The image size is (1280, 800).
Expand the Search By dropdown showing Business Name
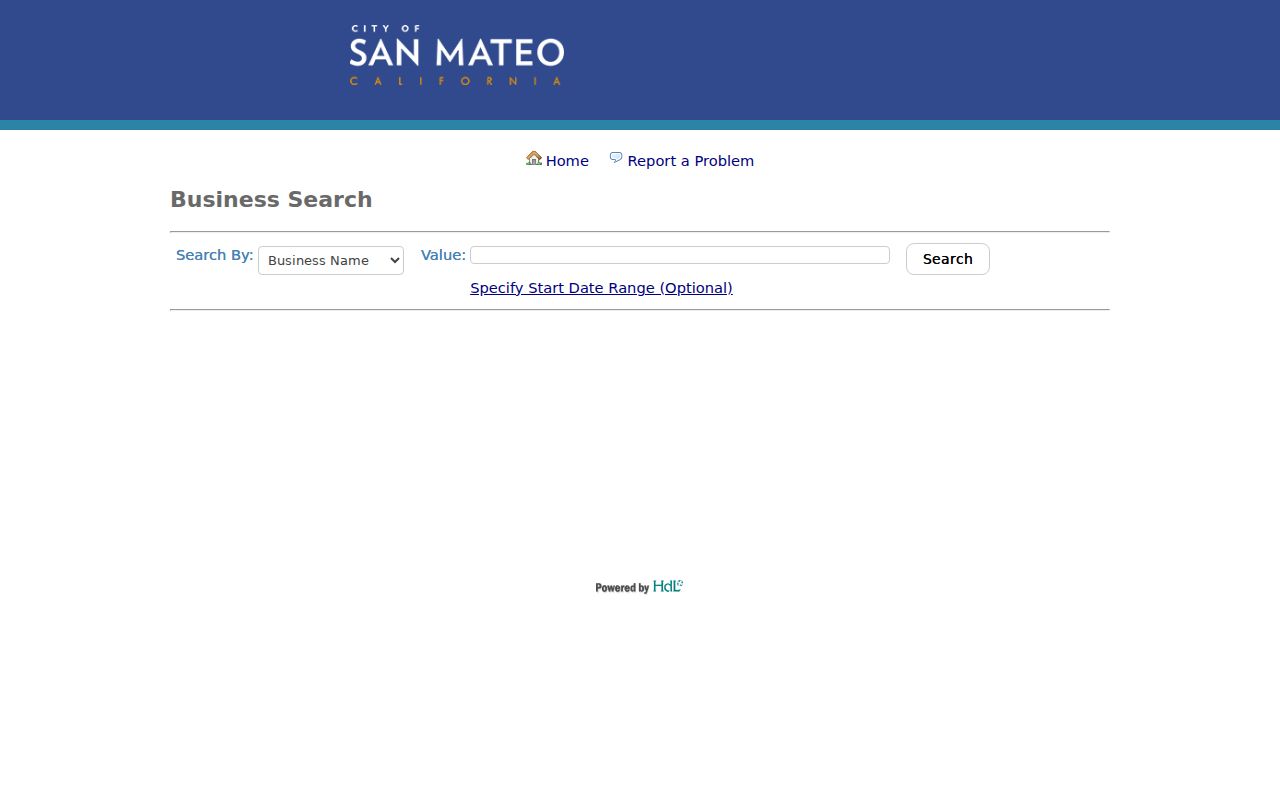[331, 260]
